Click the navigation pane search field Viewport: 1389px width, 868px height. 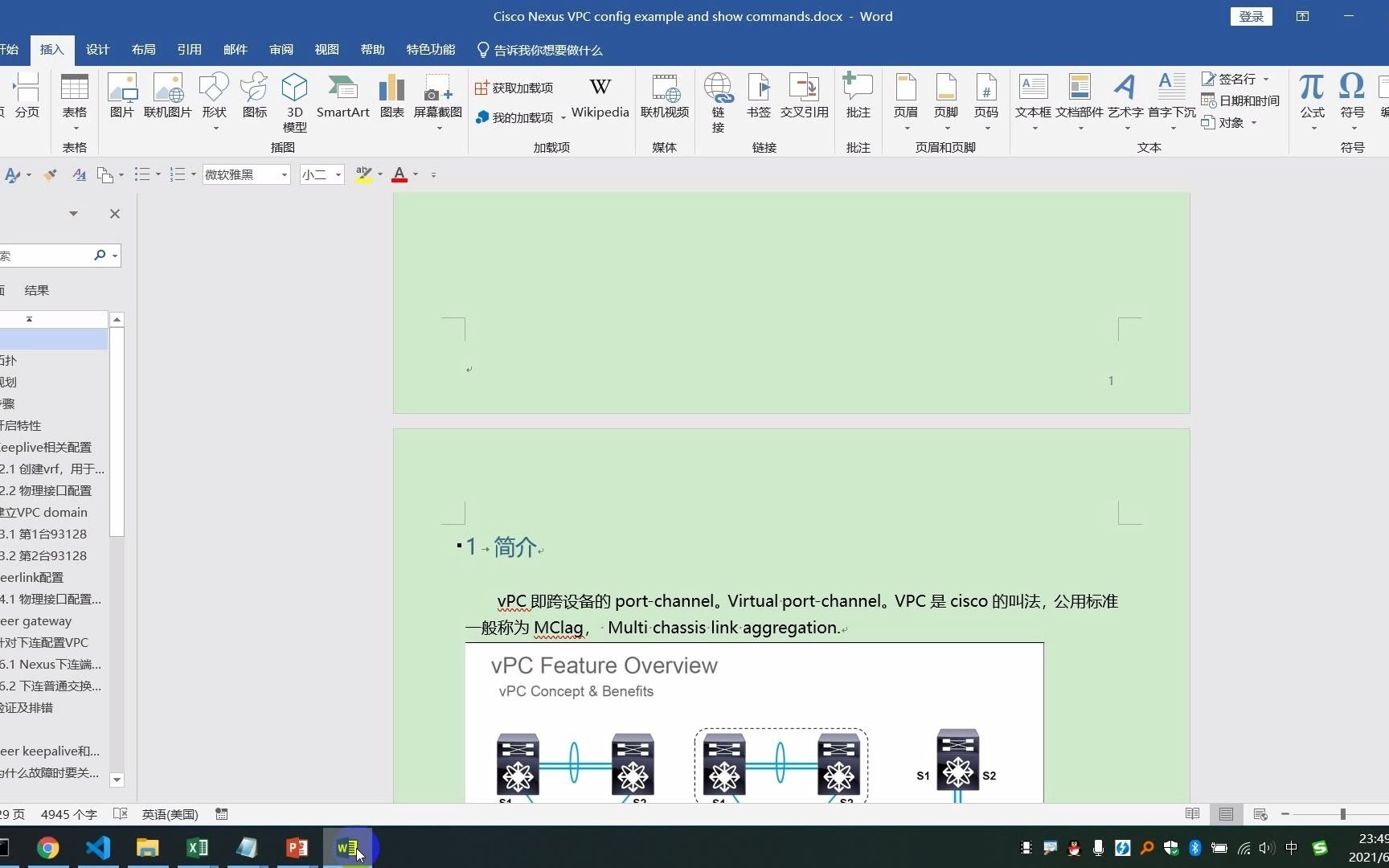44,256
